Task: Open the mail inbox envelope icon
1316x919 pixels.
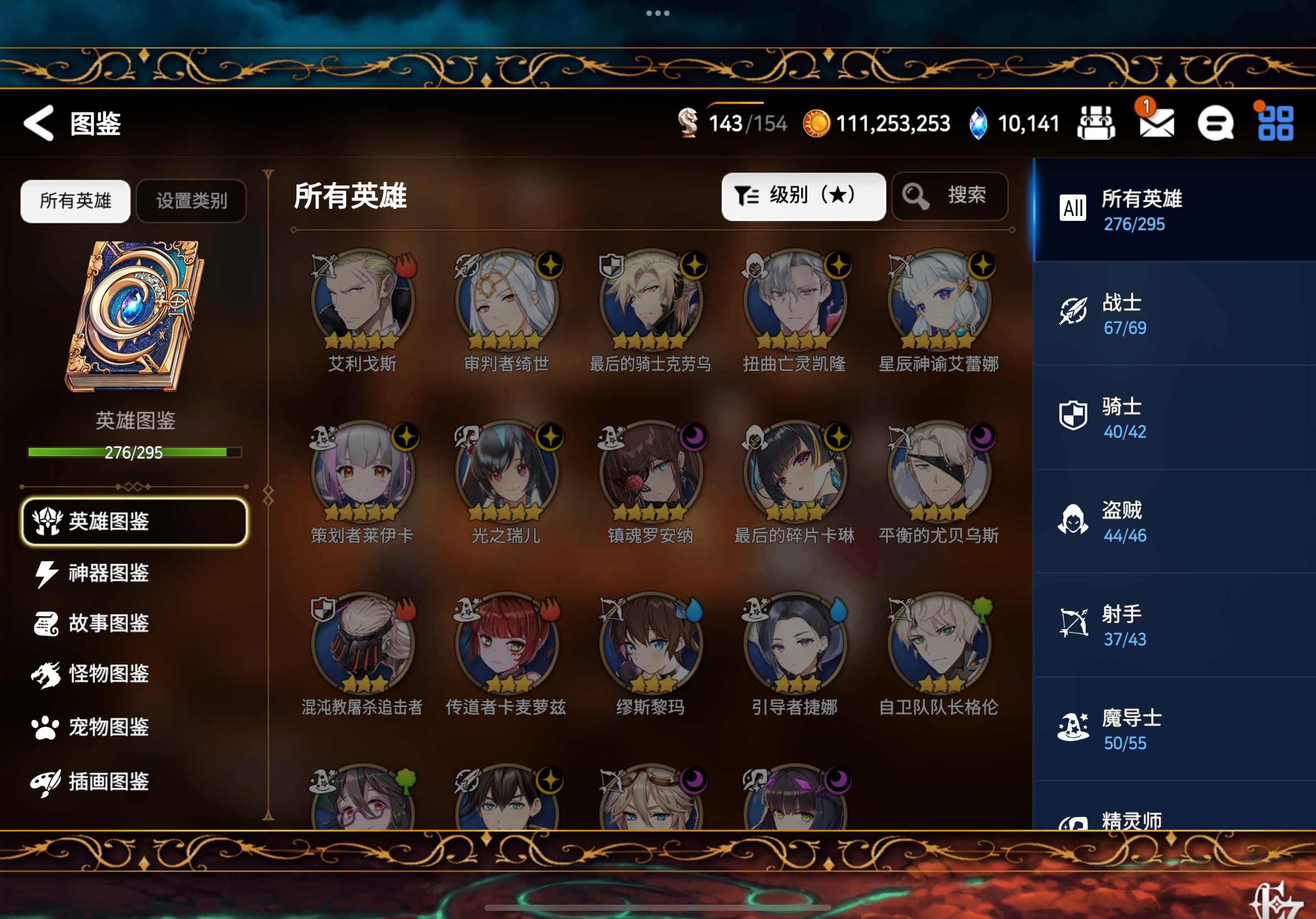Action: click(x=1156, y=123)
